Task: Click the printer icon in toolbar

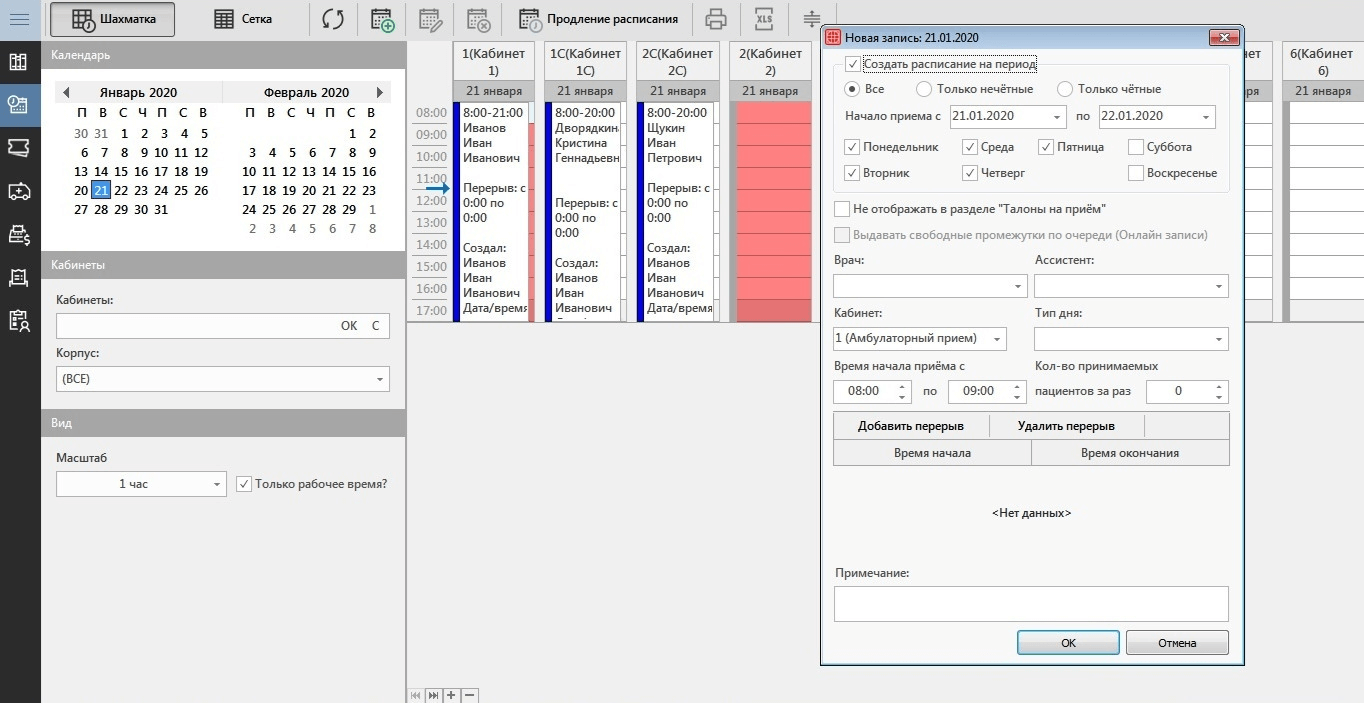Action: [x=715, y=19]
